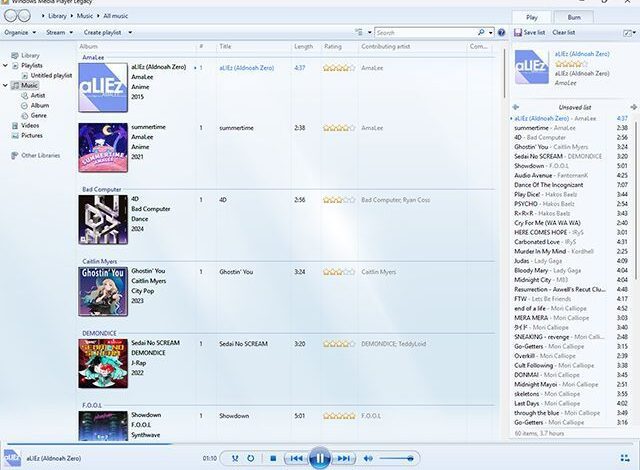Open the list options icon

tap(628, 33)
